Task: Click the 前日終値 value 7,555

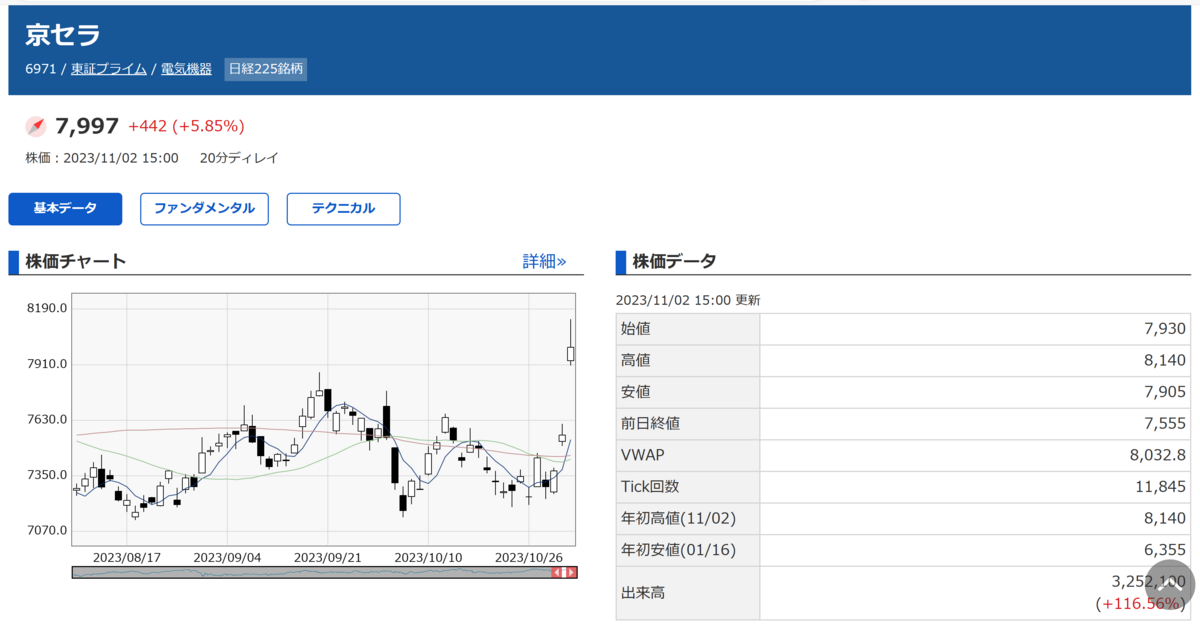Action: tap(1164, 423)
